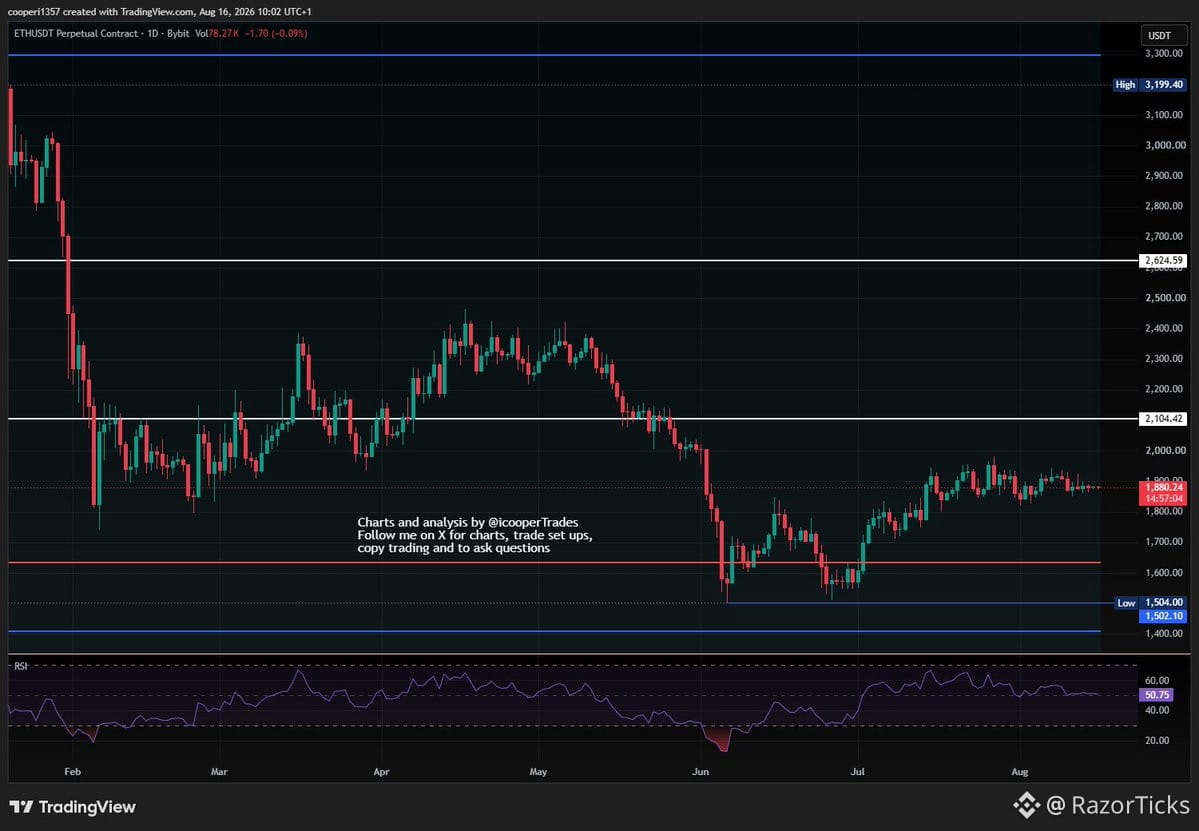Click the May date label on time axis
1199x831 pixels.
538,771
